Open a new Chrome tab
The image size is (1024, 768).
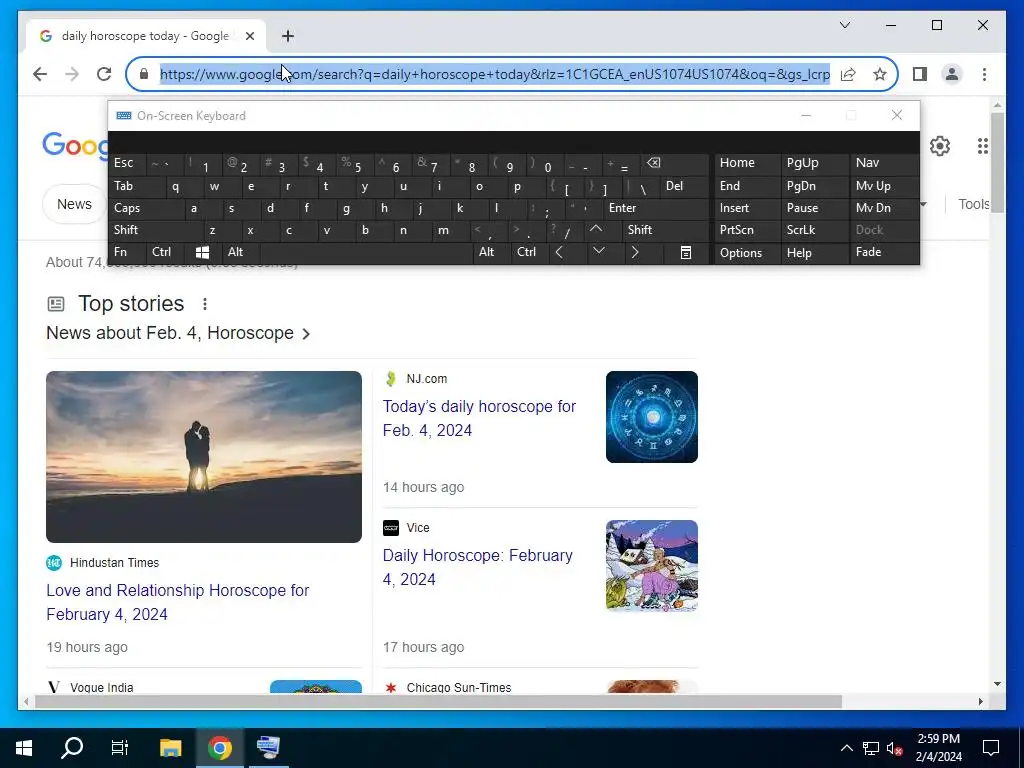[288, 36]
